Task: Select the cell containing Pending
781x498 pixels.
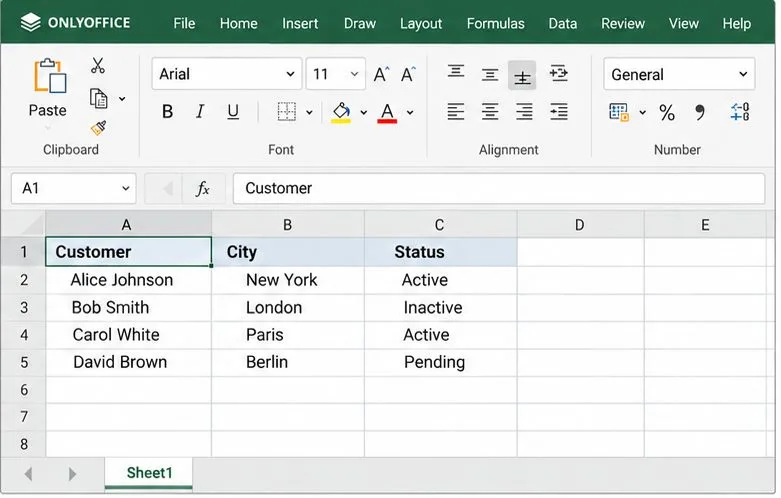Action: pyautogui.click(x=441, y=362)
